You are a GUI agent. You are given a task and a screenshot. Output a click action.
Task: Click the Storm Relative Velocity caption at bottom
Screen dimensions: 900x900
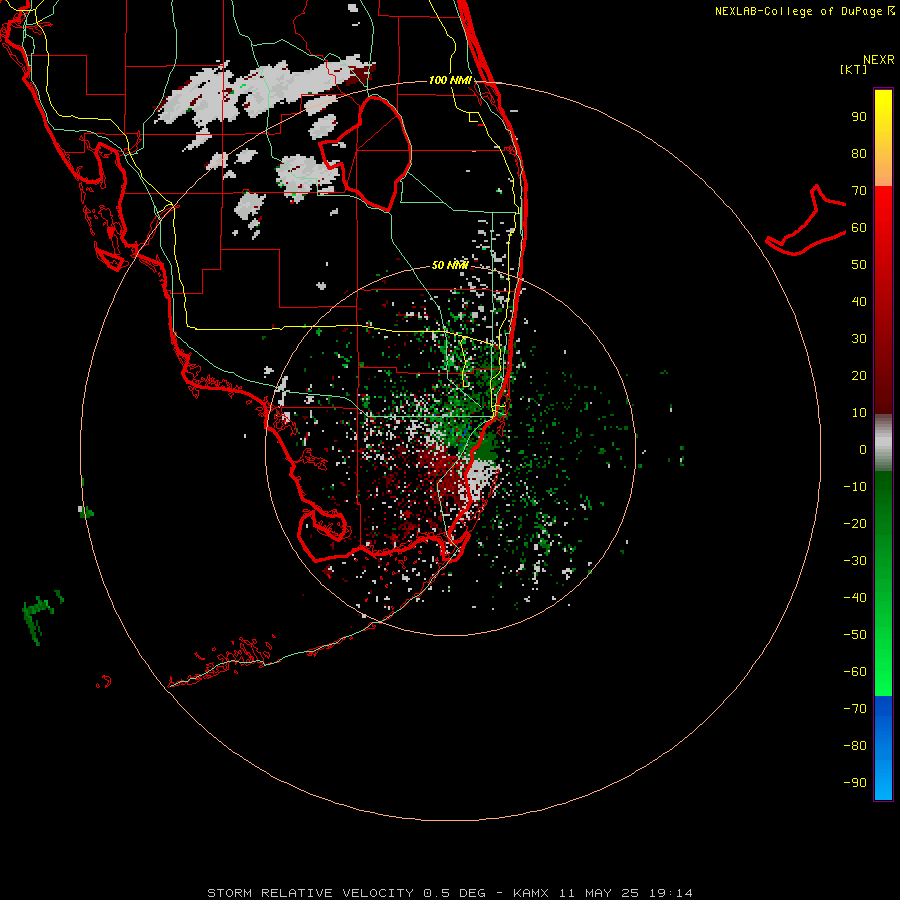(450, 893)
